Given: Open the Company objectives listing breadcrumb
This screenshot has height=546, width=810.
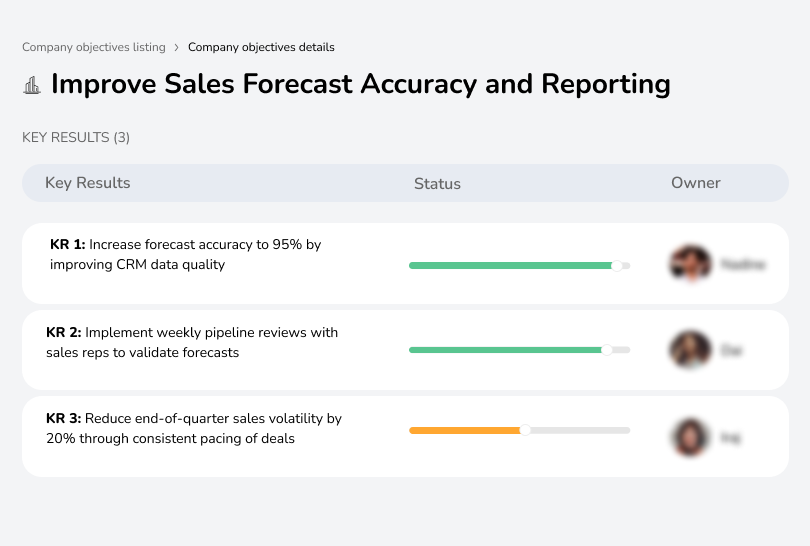Looking at the screenshot, I should pyautogui.click(x=94, y=47).
